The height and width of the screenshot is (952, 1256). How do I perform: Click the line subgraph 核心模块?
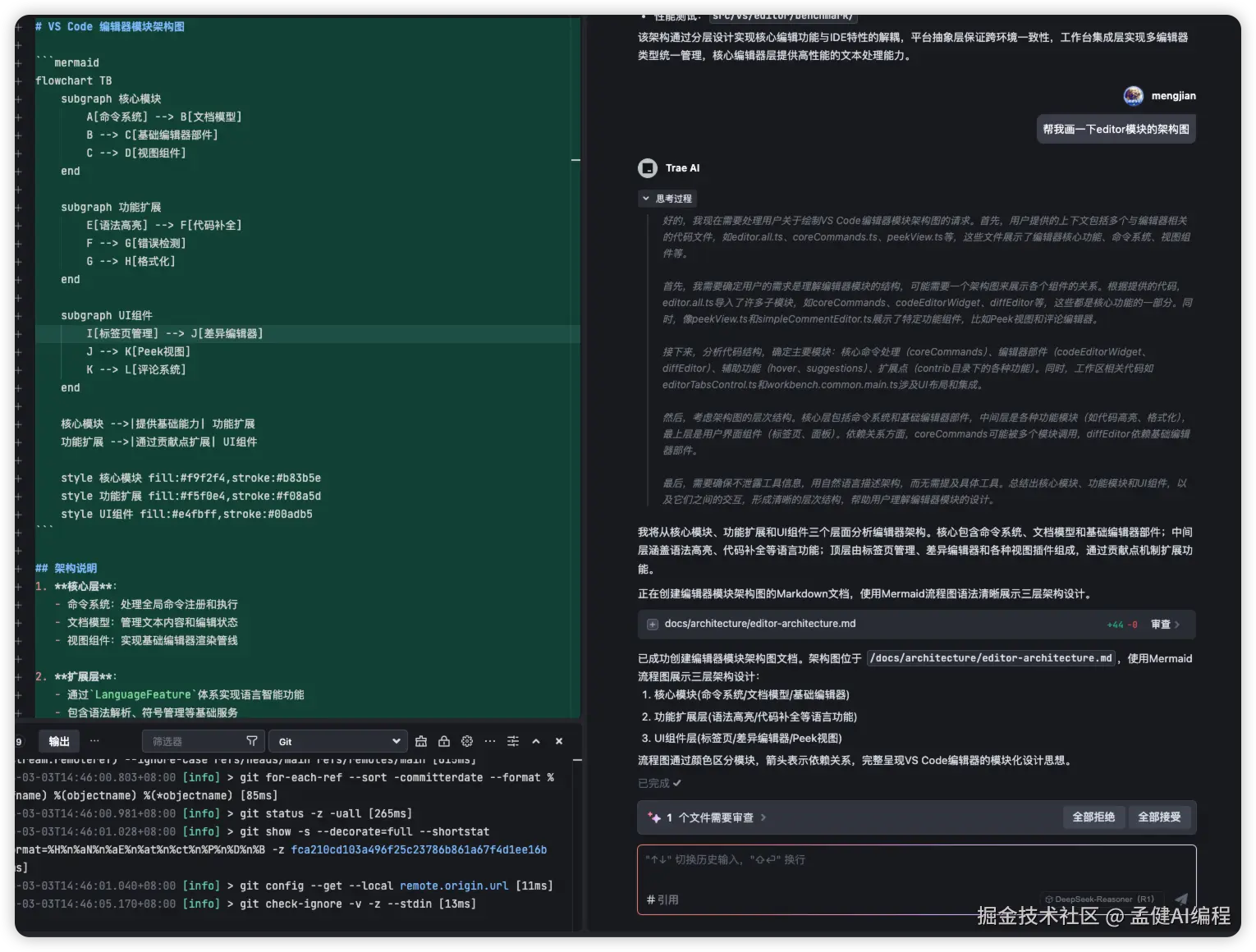pyautogui.click(x=111, y=98)
